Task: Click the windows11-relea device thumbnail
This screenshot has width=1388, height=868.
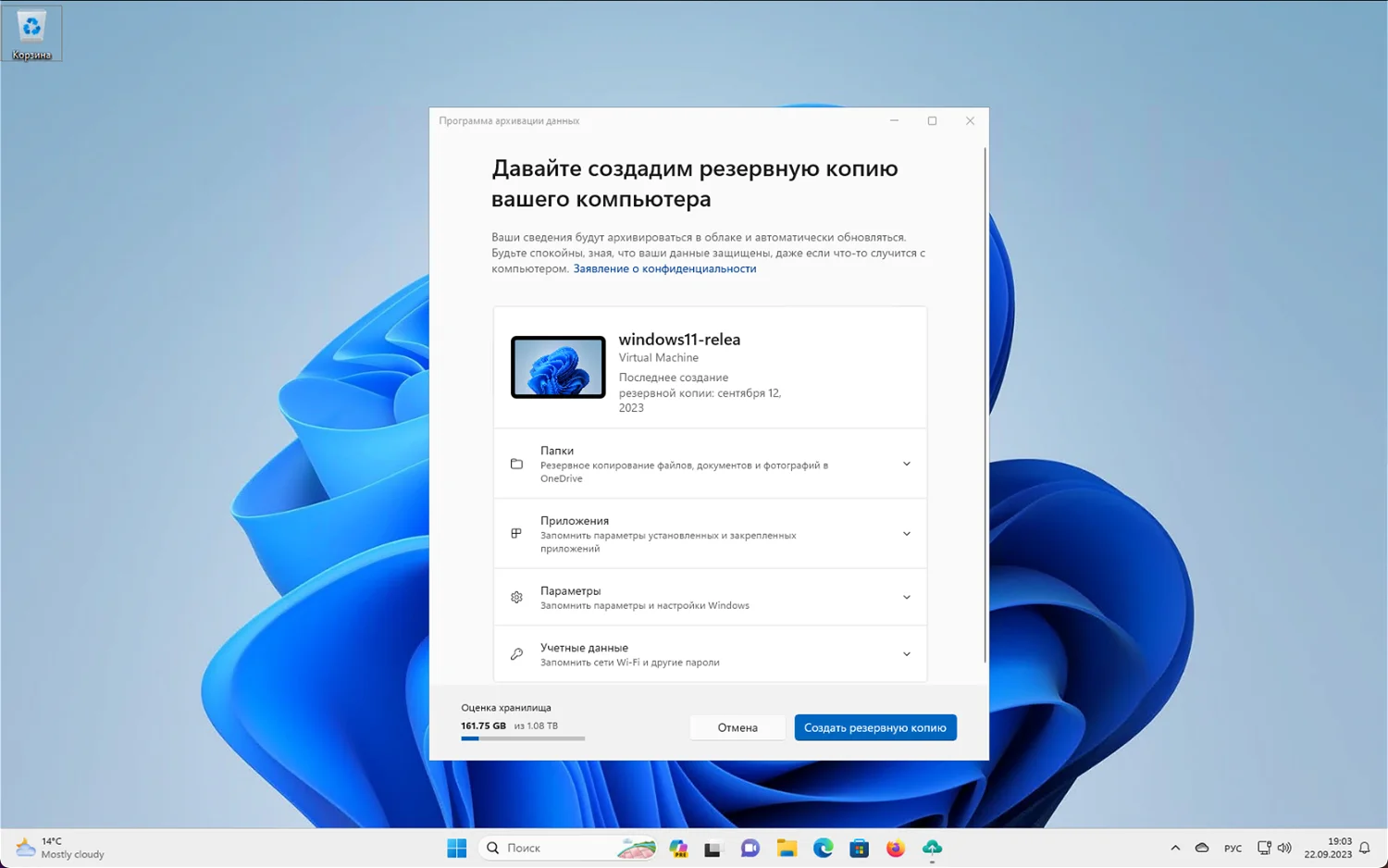Action: [x=558, y=367]
